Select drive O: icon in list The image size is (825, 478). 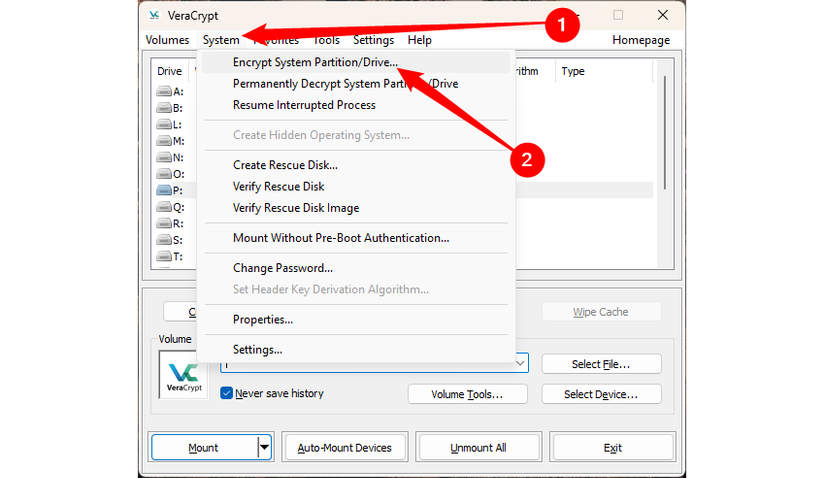tap(164, 174)
